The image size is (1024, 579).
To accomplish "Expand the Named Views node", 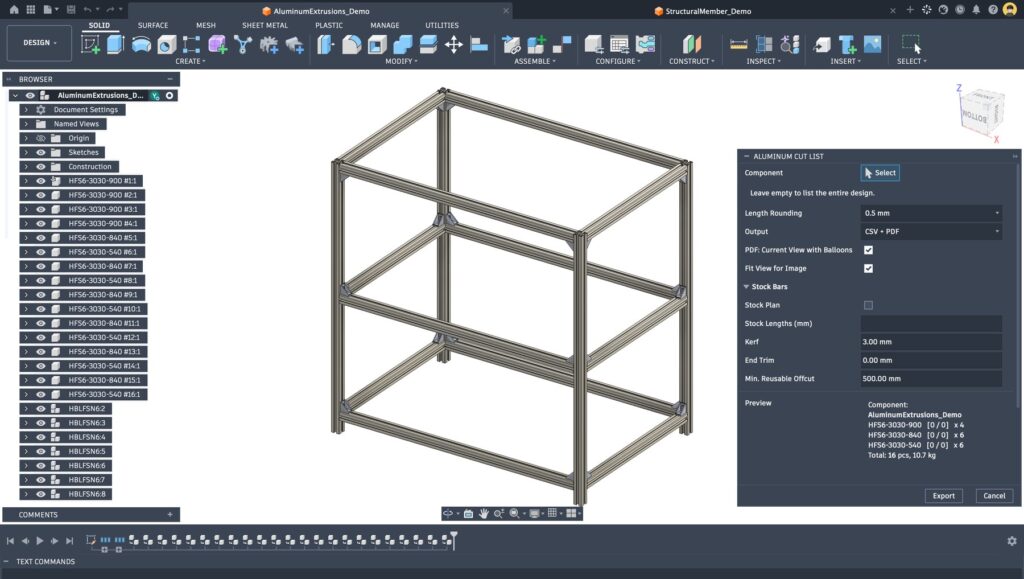I will point(26,124).
